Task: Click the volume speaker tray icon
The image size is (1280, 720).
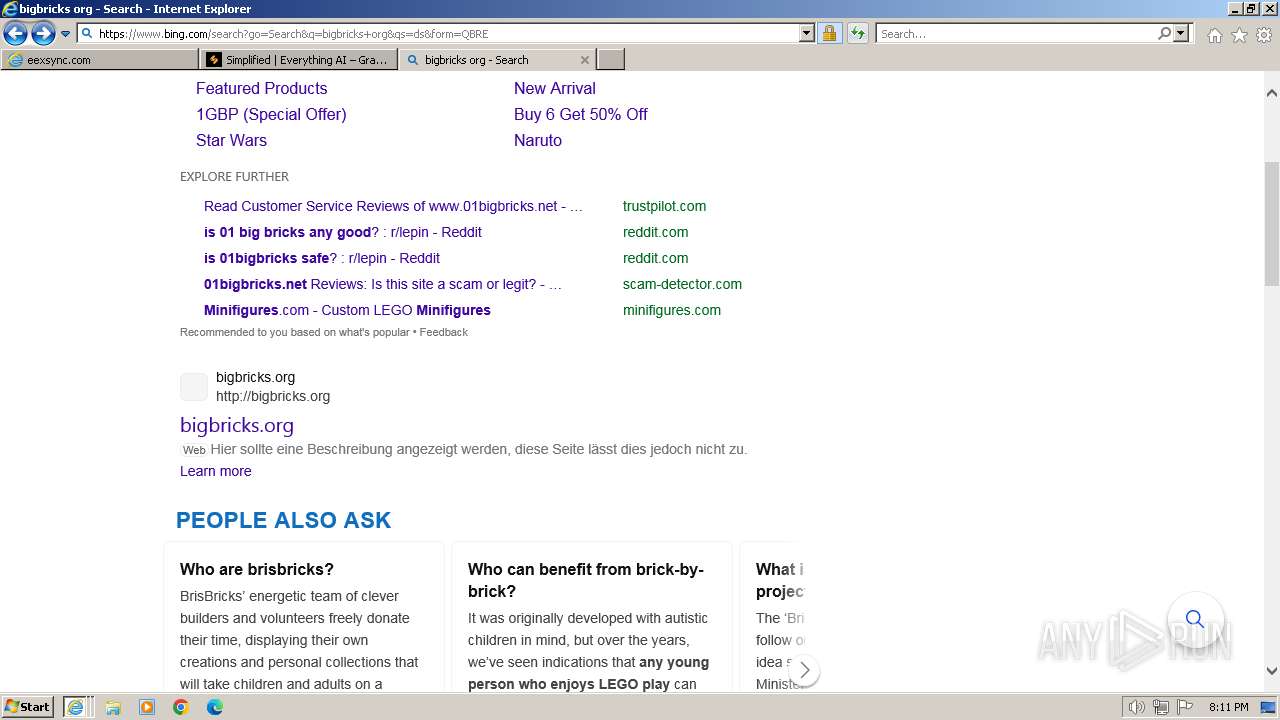Action: (1137, 707)
